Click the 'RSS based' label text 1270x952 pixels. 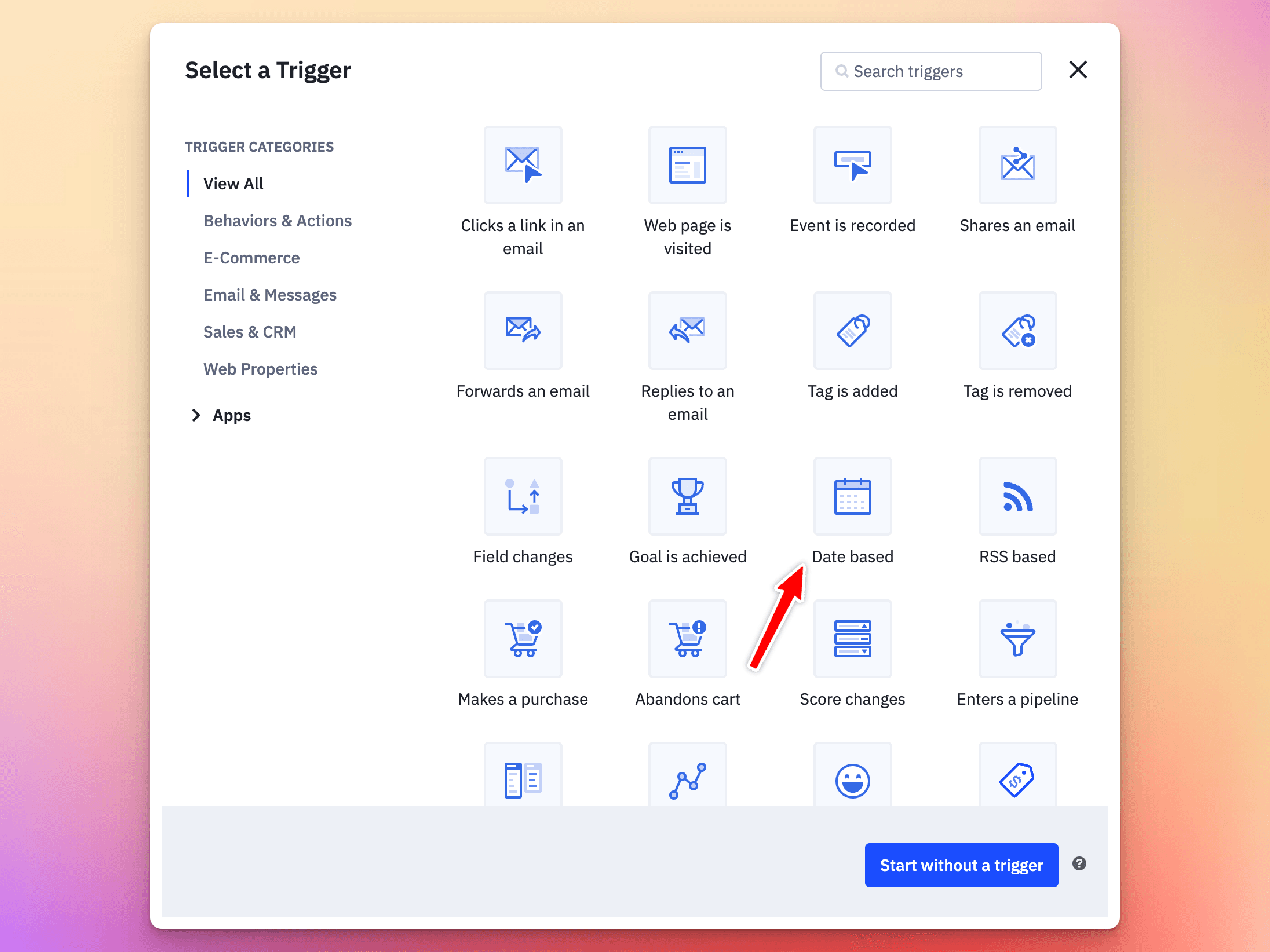(1017, 556)
